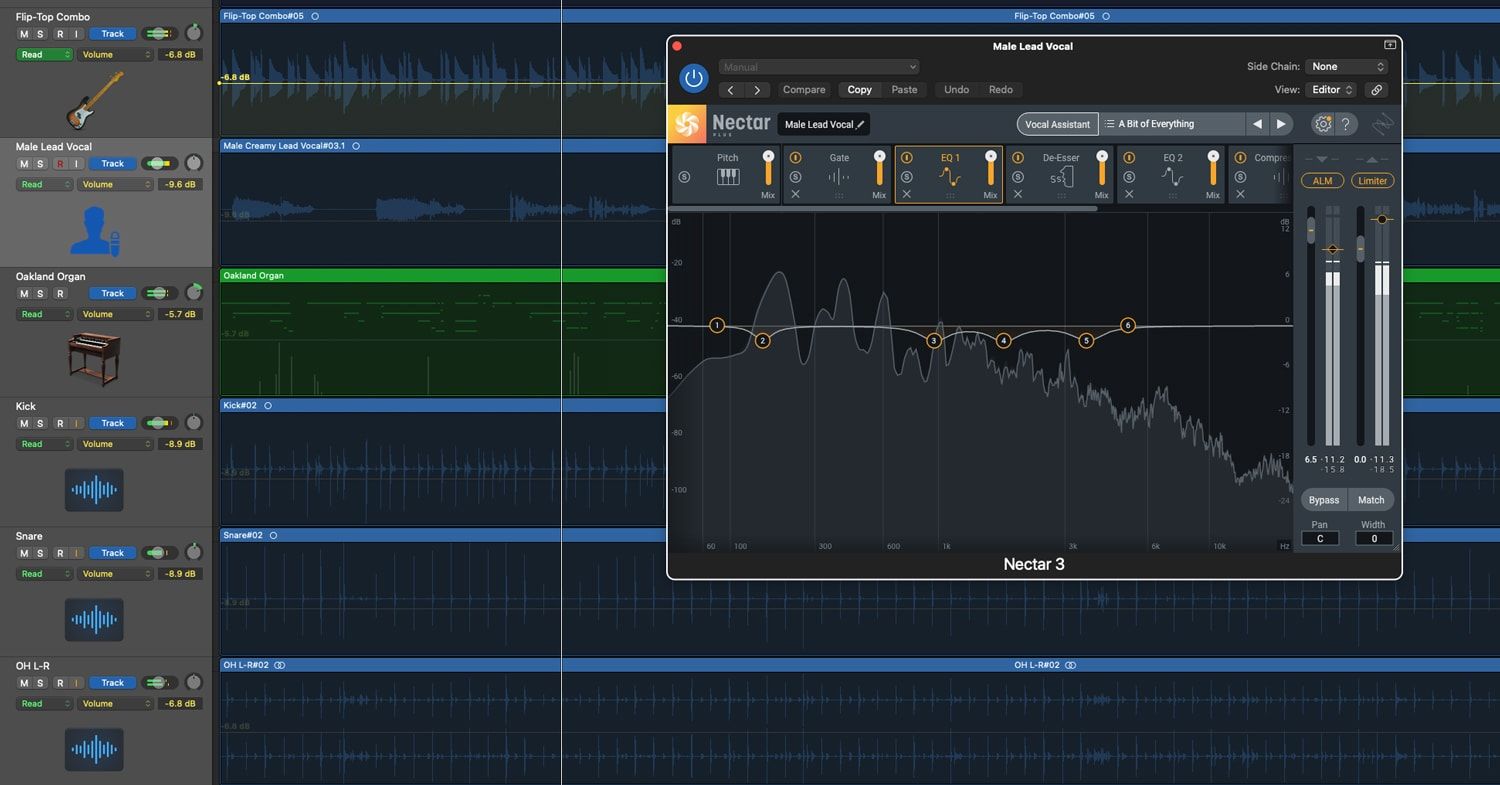Solo the Pitch module
This screenshot has height=785, width=1500.
pos(684,177)
